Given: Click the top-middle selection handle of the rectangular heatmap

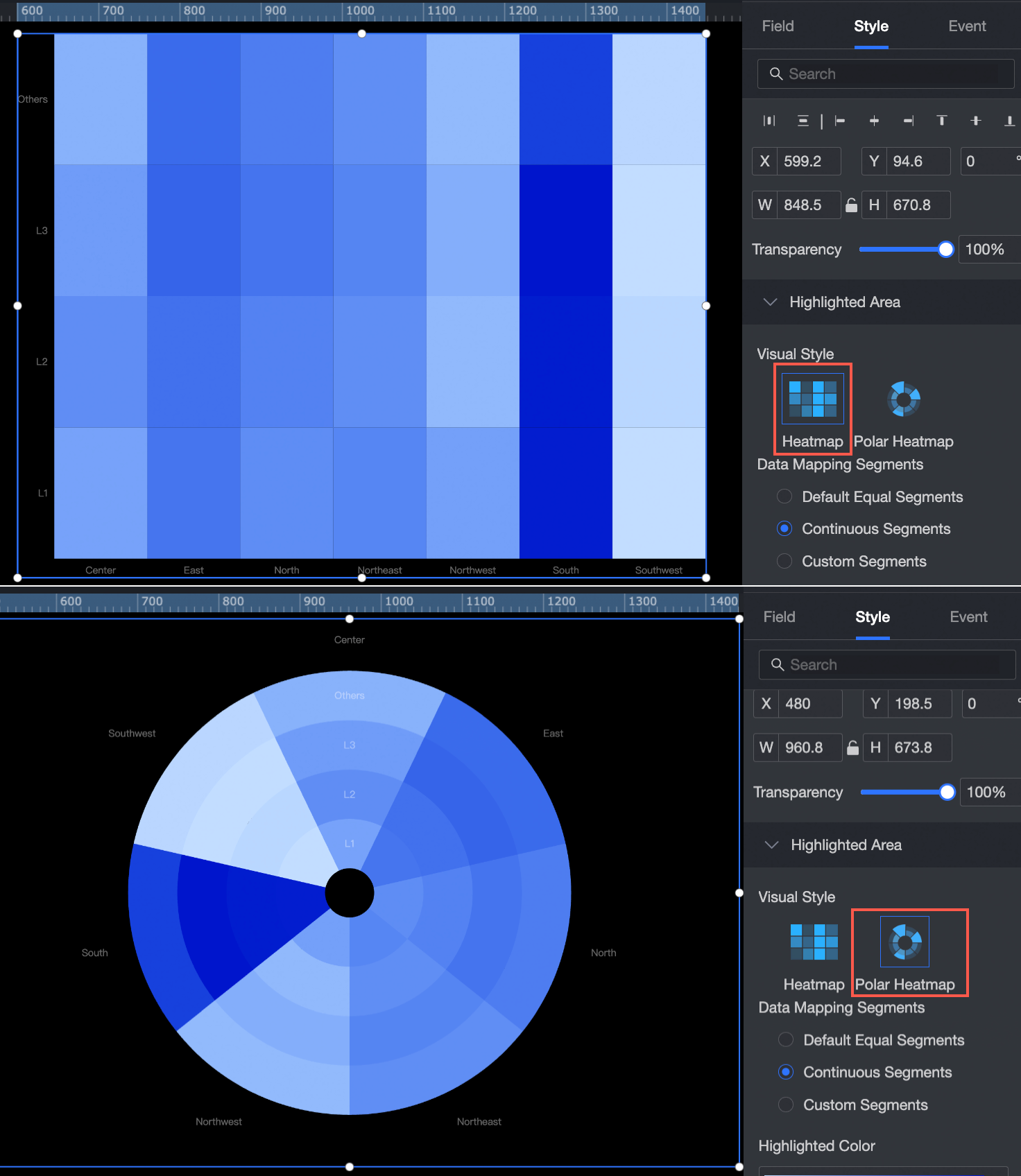Looking at the screenshot, I should [x=361, y=33].
